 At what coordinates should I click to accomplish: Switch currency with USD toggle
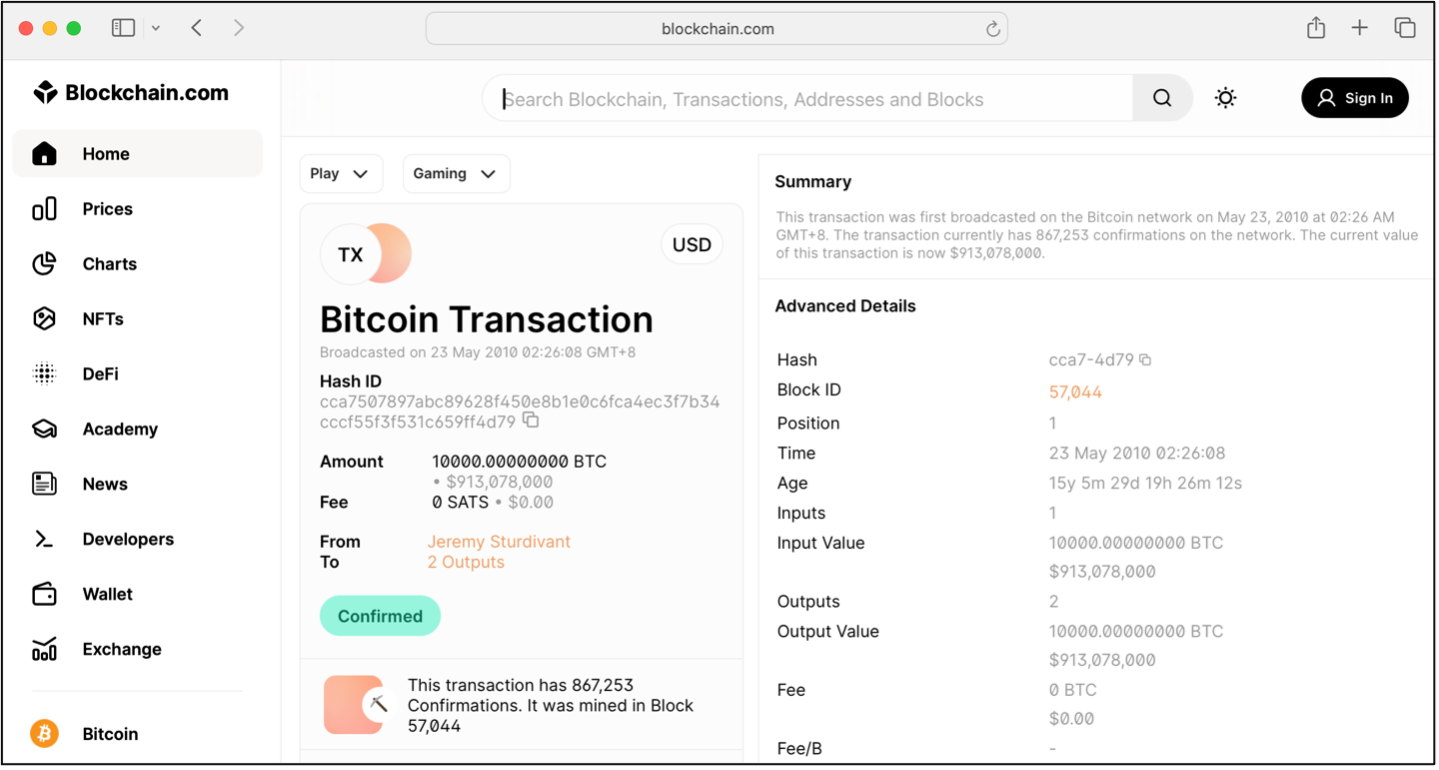click(x=691, y=245)
